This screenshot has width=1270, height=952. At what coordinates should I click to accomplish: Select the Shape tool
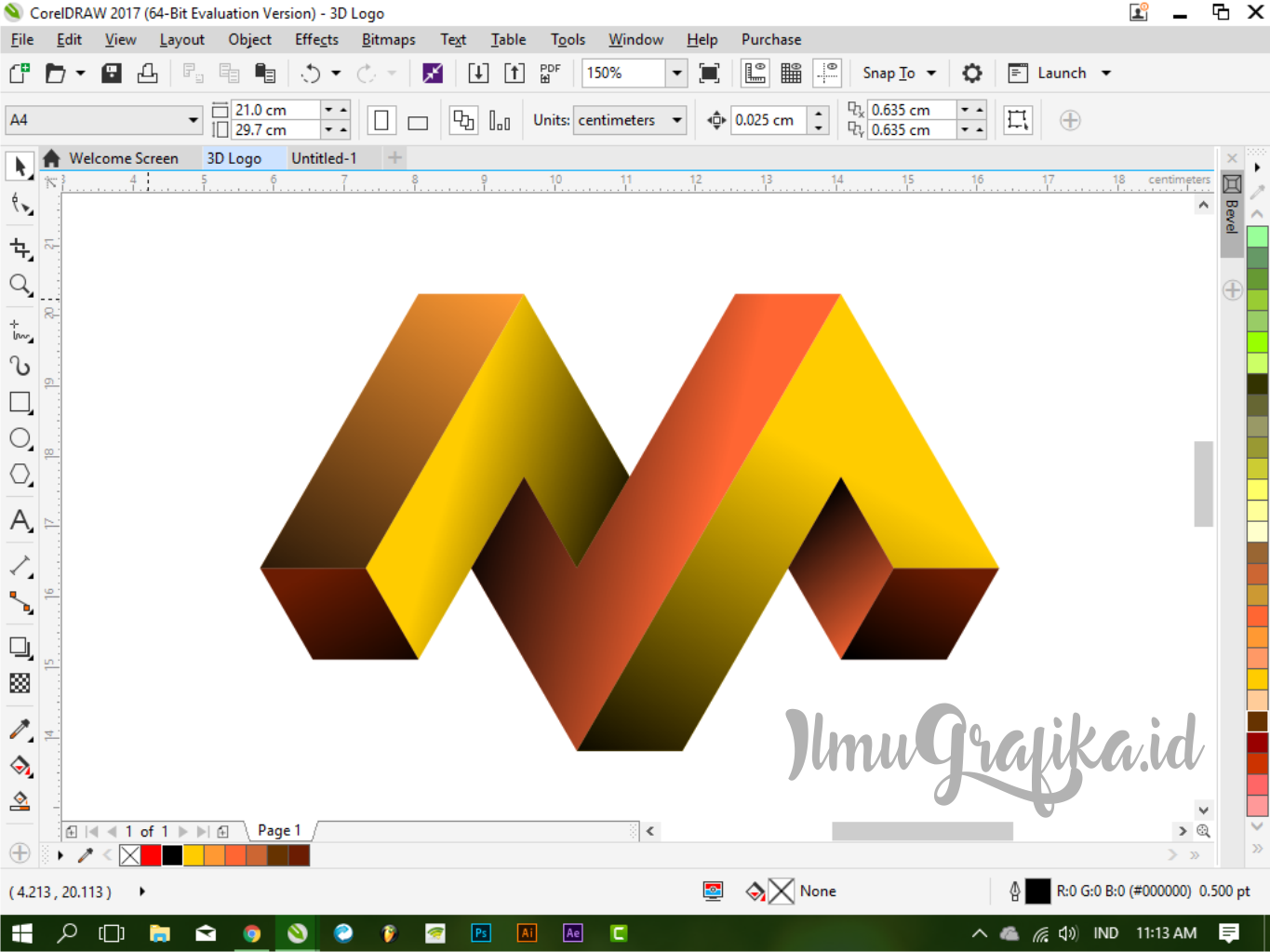point(20,203)
